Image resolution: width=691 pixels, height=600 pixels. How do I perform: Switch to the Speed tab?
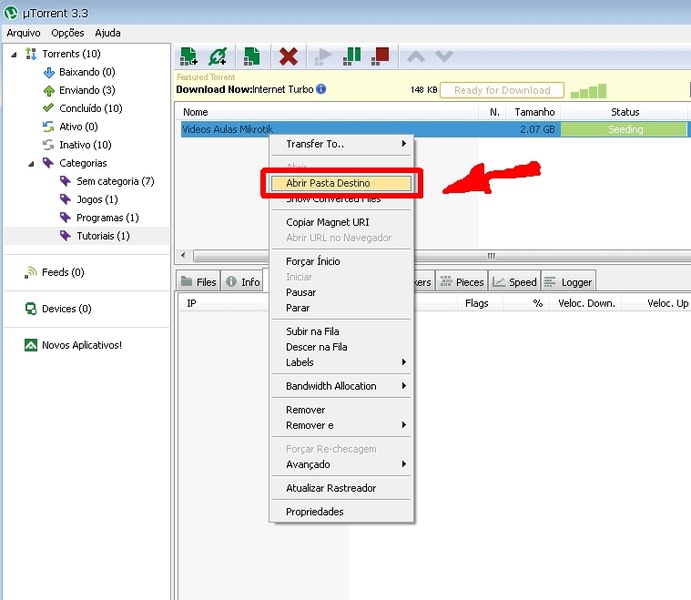coord(514,281)
